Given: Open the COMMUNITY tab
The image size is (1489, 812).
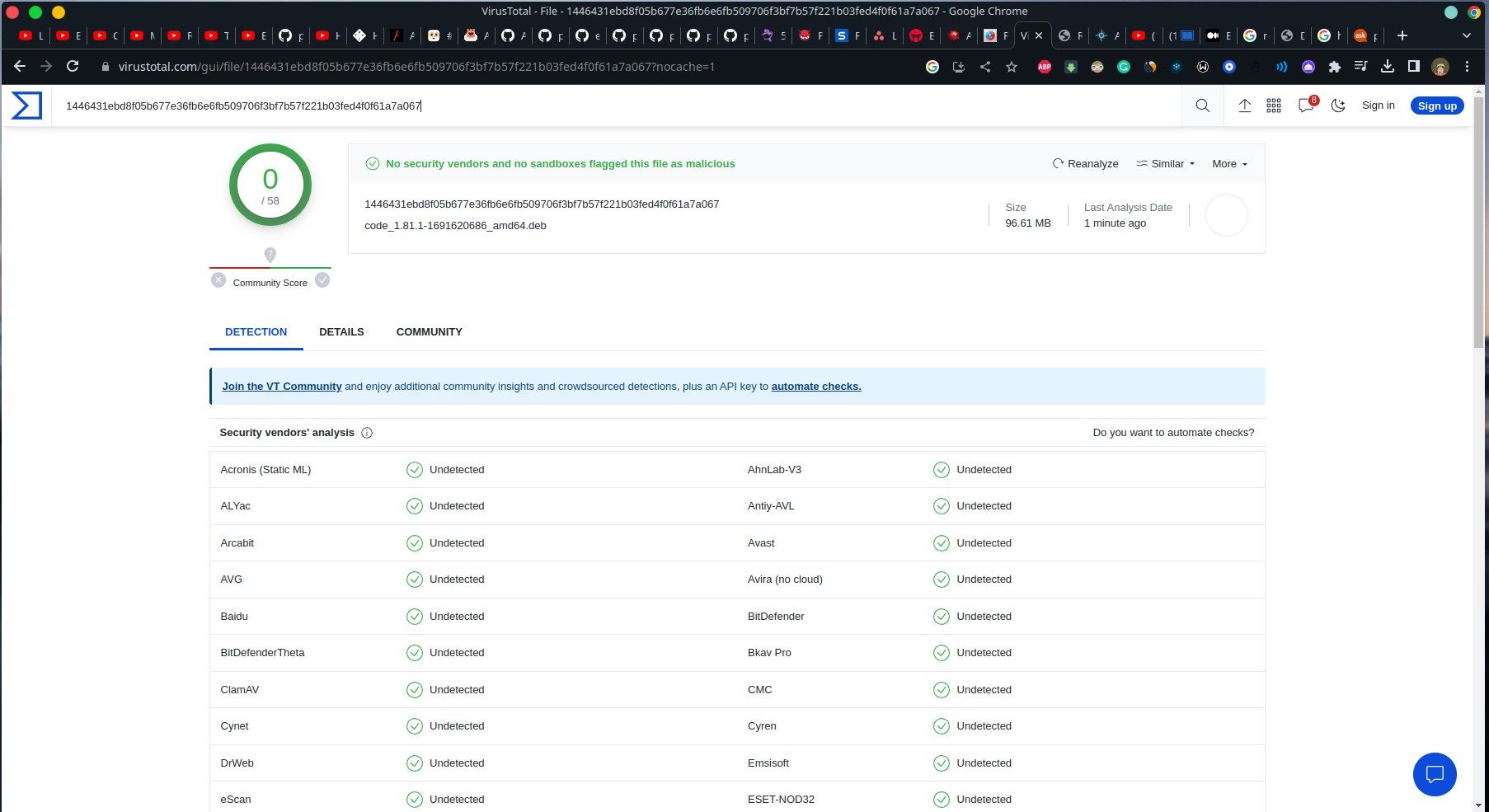Looking at the screenshot, I should [x=429, y=331].
